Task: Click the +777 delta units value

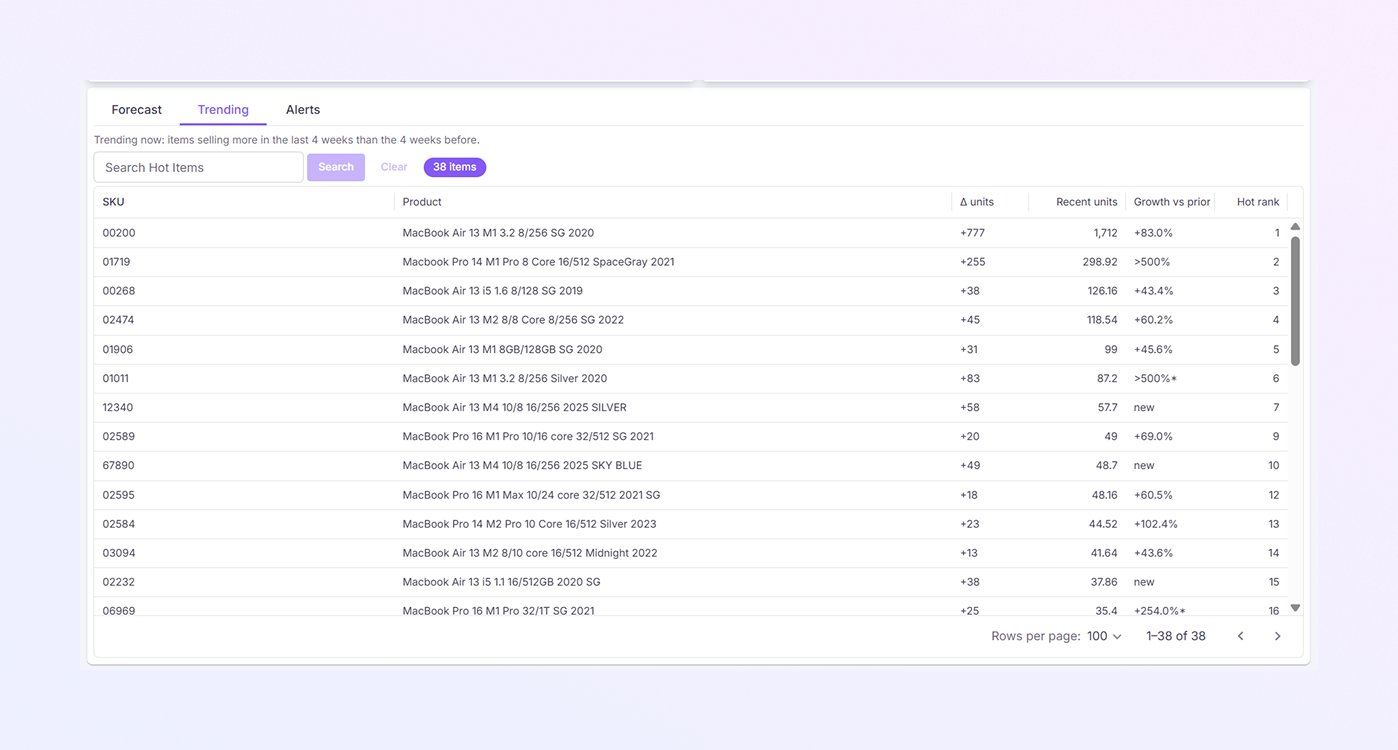Action: (974, 233)
